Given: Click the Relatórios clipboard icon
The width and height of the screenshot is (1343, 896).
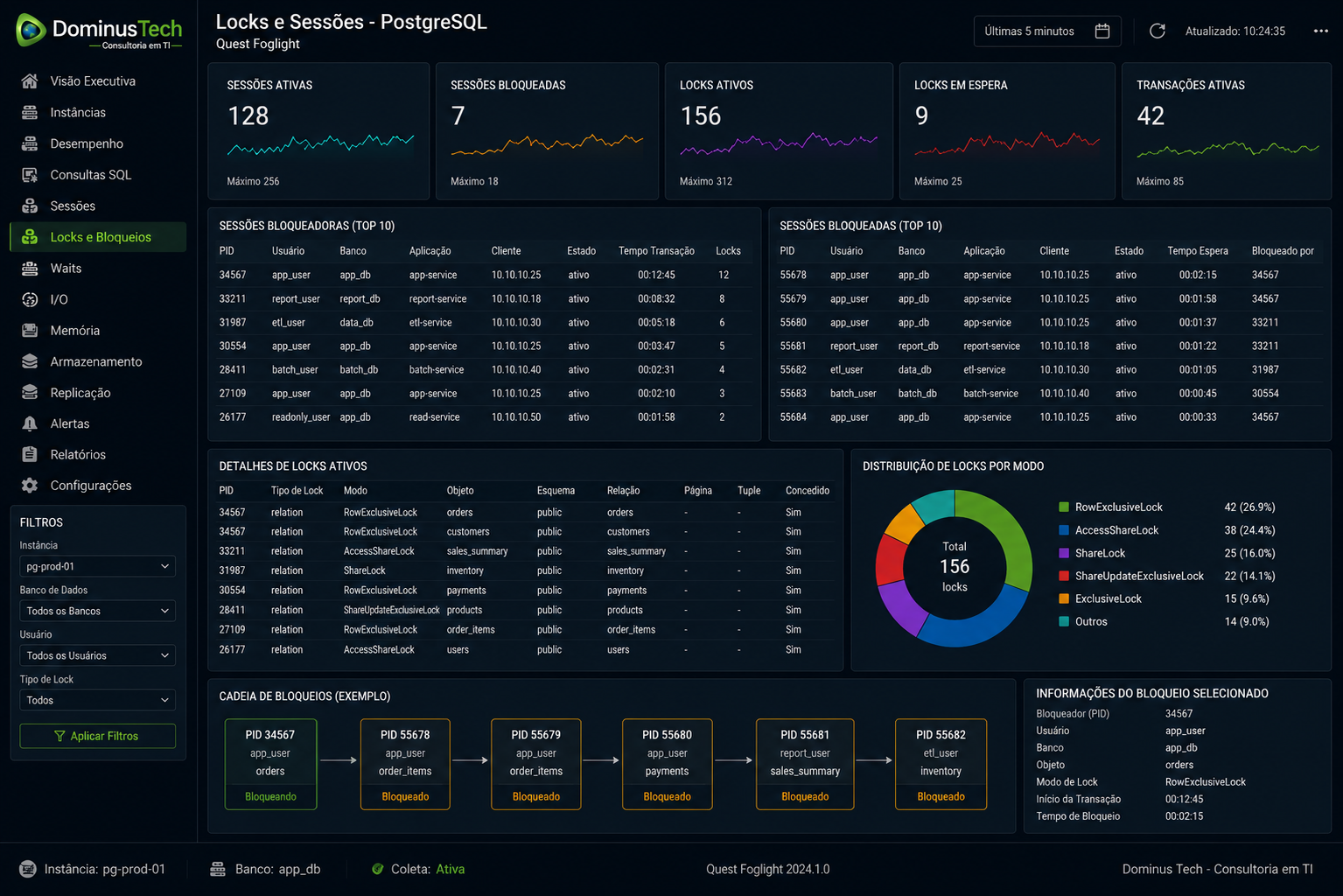Looking at the screenshot, I should (30, 455).
